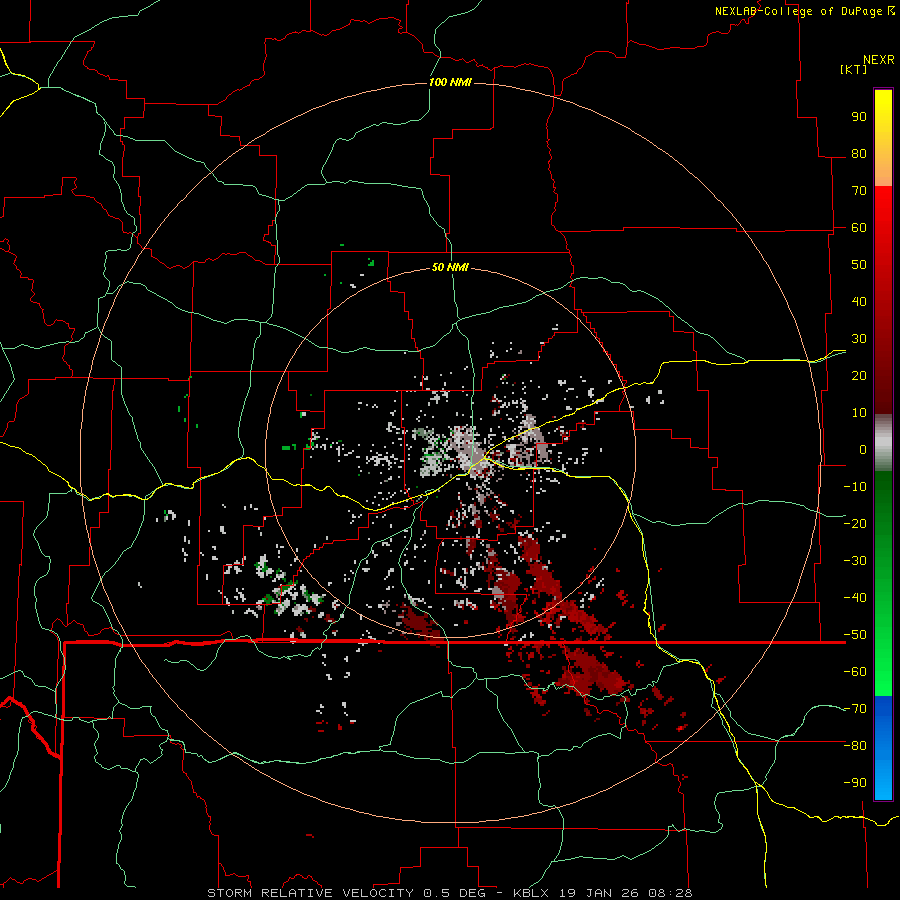Viewport: 900px width, 900px height.
Task: Click the -30 value on the velocity scale
Action: pyautogui.click(x=855, y=561)
